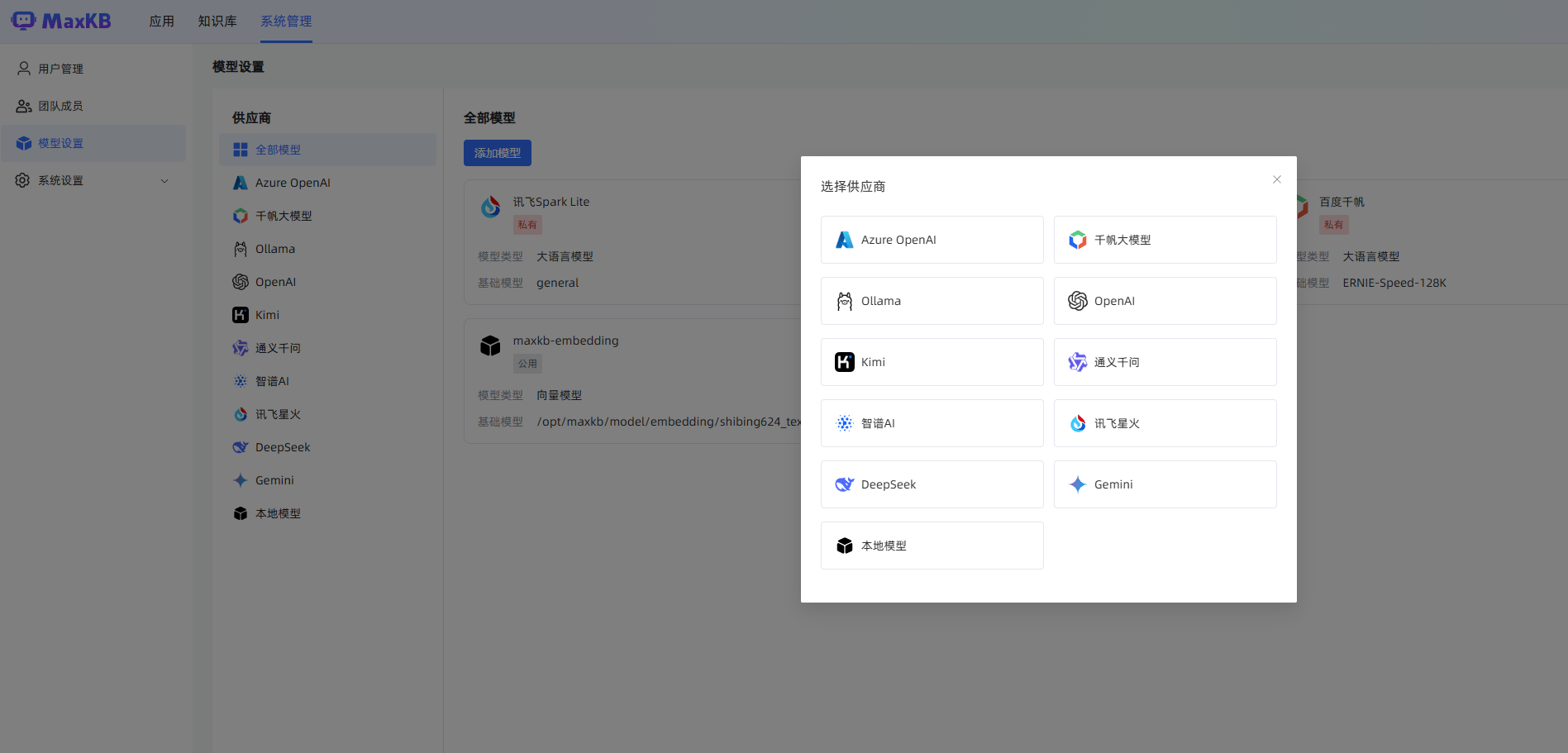The width and height of the screenshot is (1568, 753).
Task: Select the OpenAI logo in dialog
Action: (1077, 301)
